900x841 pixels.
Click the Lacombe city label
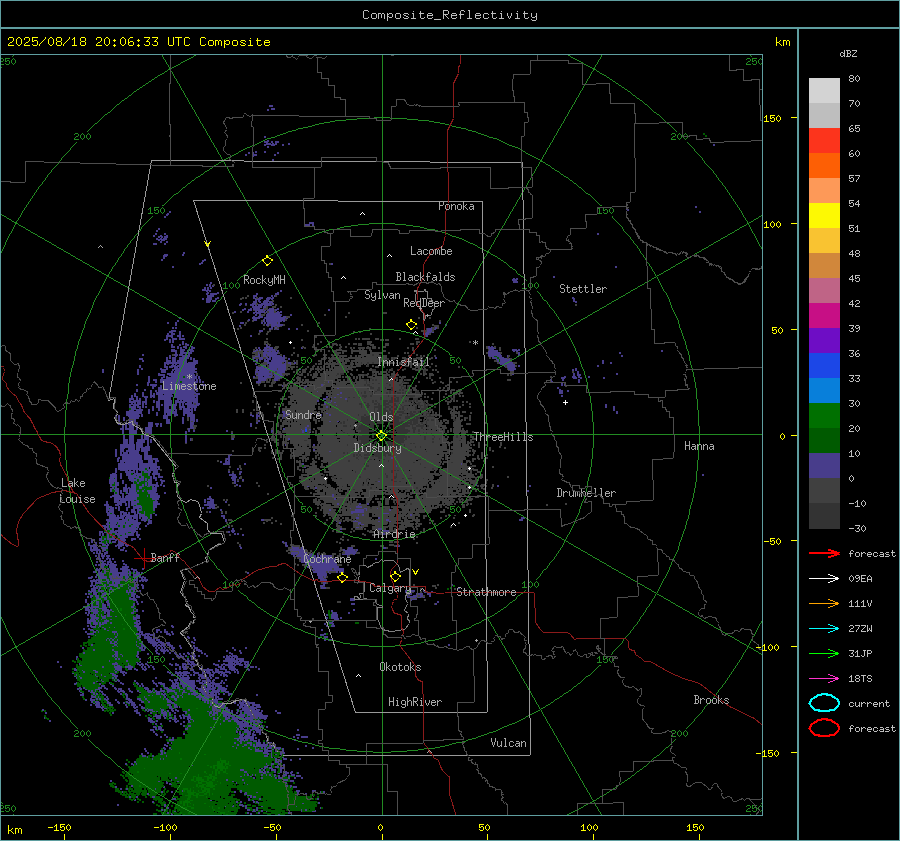431,251
